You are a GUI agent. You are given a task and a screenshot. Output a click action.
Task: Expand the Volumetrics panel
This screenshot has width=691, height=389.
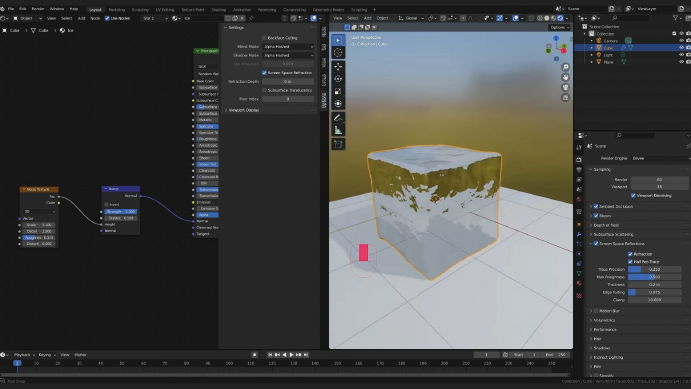[604, 320]
